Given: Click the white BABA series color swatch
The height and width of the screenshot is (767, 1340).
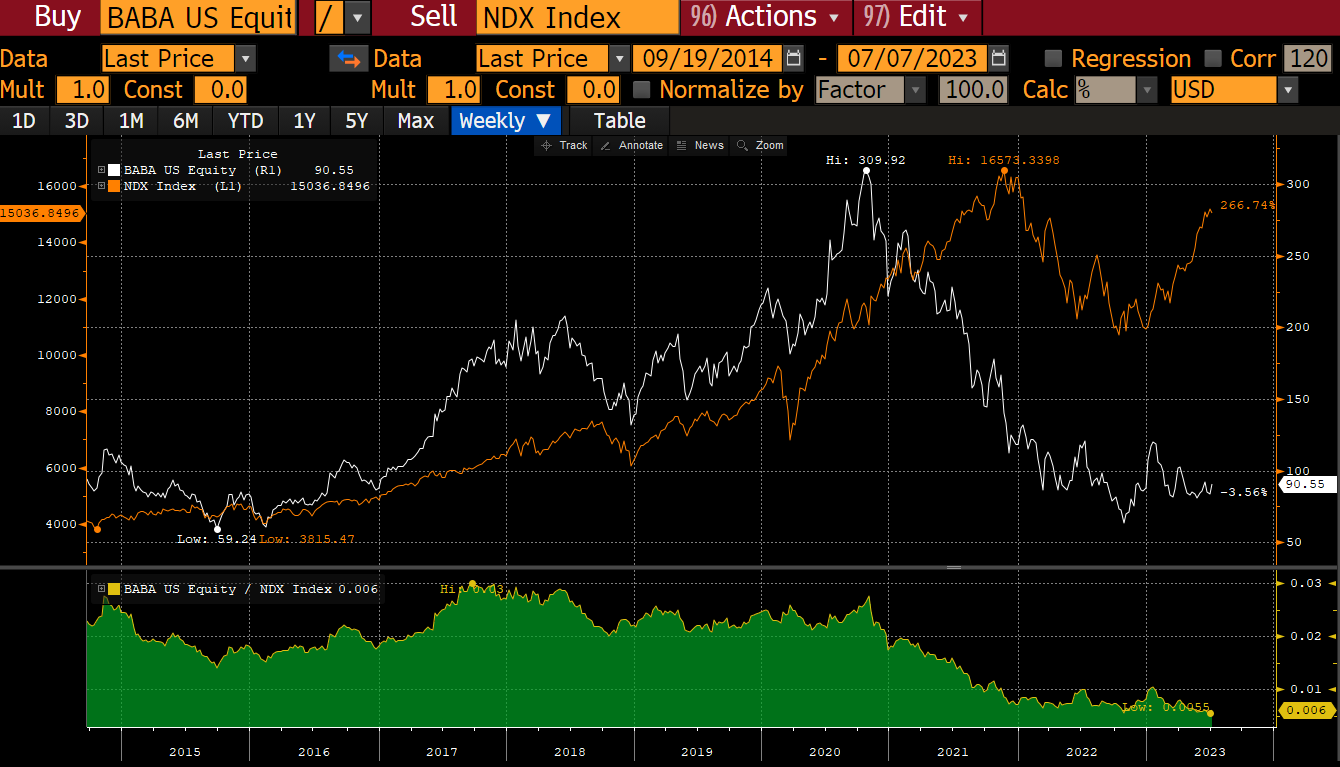Looking at the screenshot, I should 114,171.
